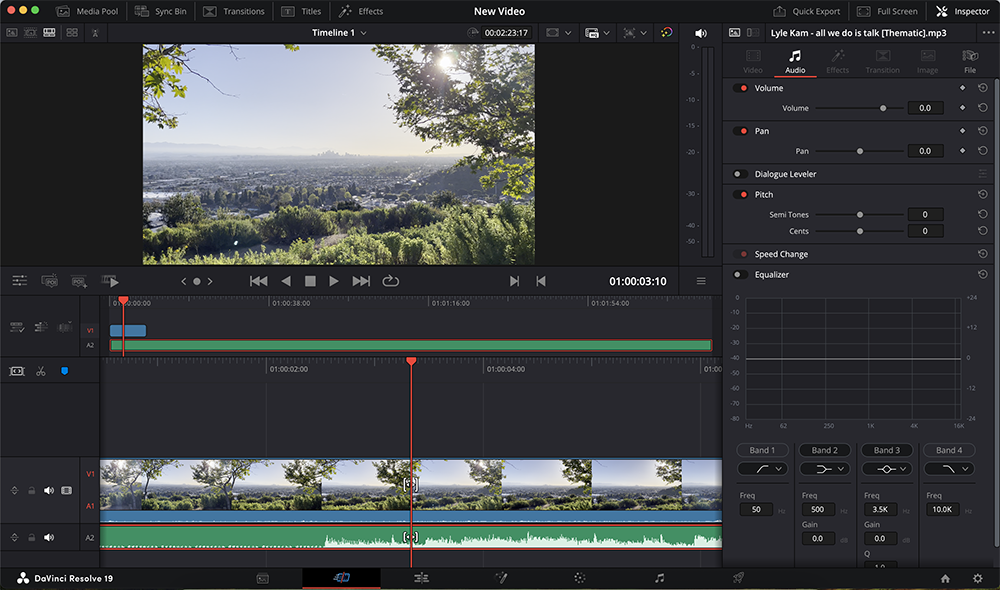Enable the Dialogue Leveler toggle
Screen dimensions: 1000x590
coord(740,173)
